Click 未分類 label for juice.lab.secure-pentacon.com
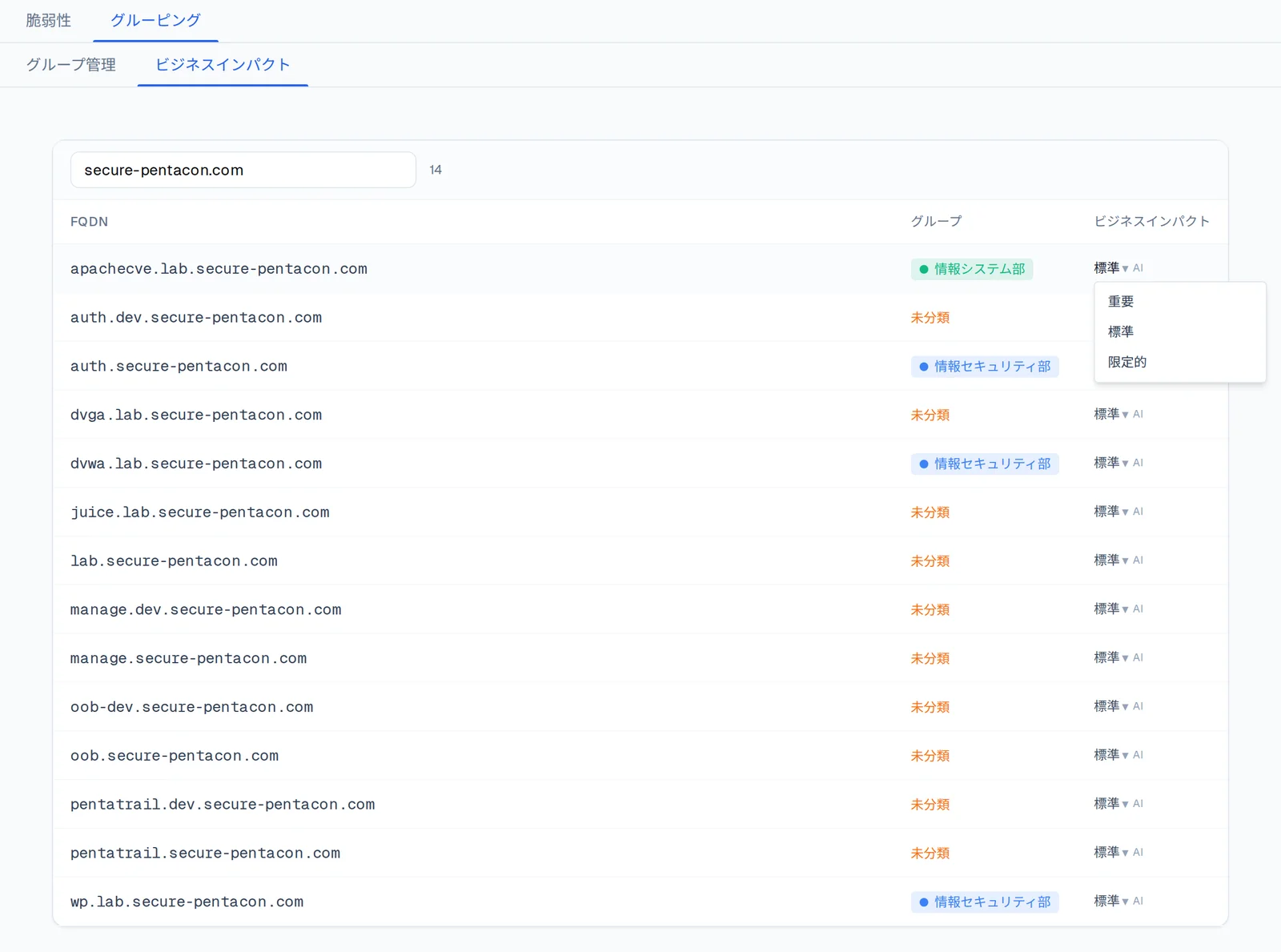 (930, 512)
